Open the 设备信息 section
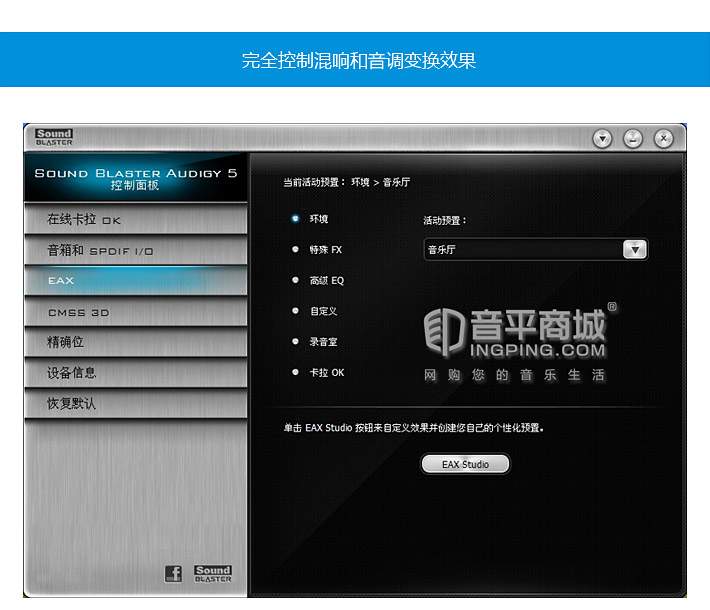This screenshot has height=610, width=710. coord(136,373)
